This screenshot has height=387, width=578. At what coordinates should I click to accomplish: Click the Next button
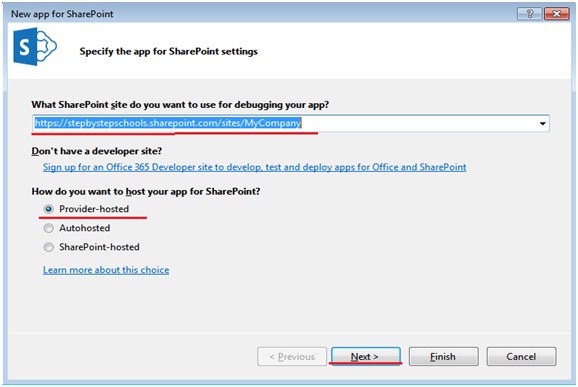(365, 356)
